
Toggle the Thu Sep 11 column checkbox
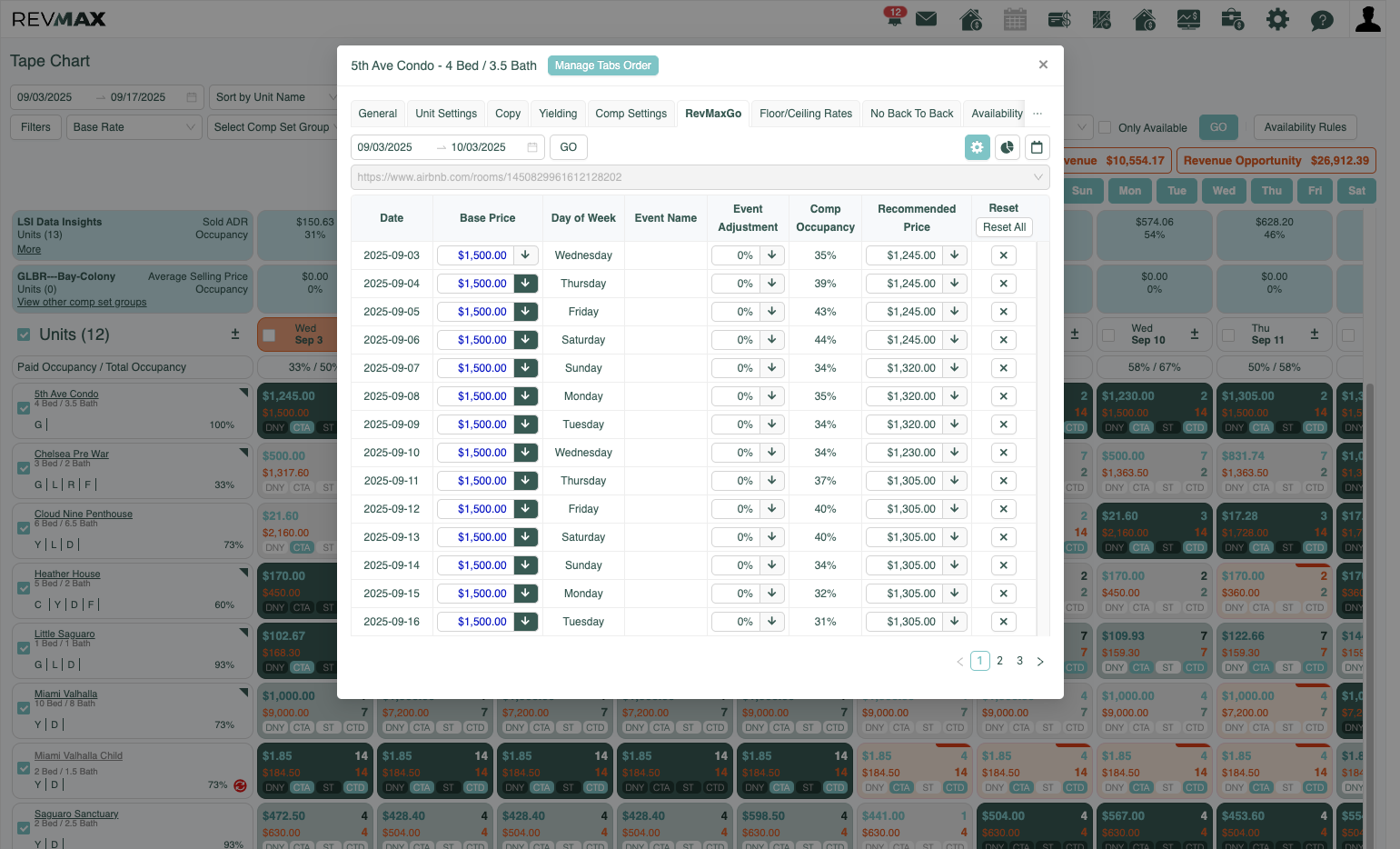[x=1228, y=335]
